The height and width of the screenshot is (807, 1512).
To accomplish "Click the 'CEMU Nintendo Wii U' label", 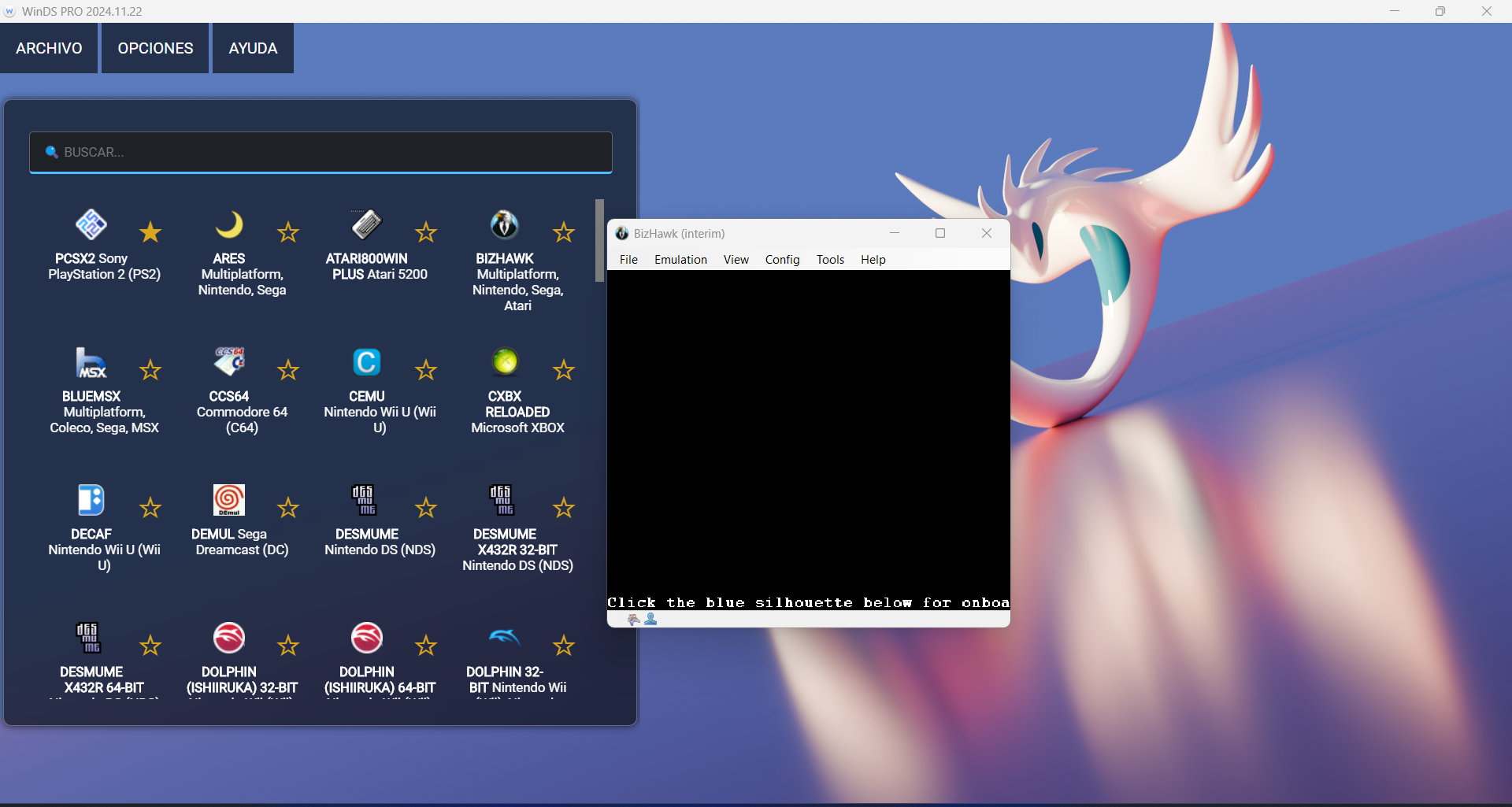I will 380,412.
